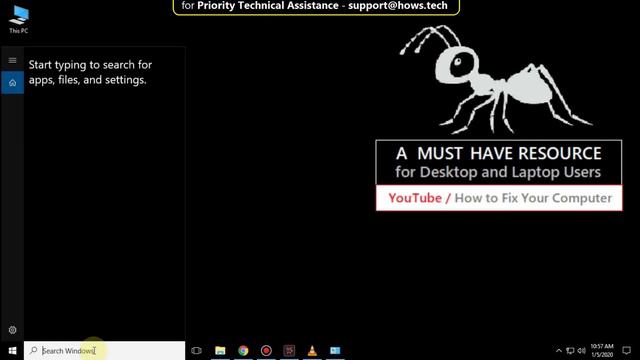Open the Action Center notifications icon
This screenshot has height=360, width=640.
coord(627,351)
